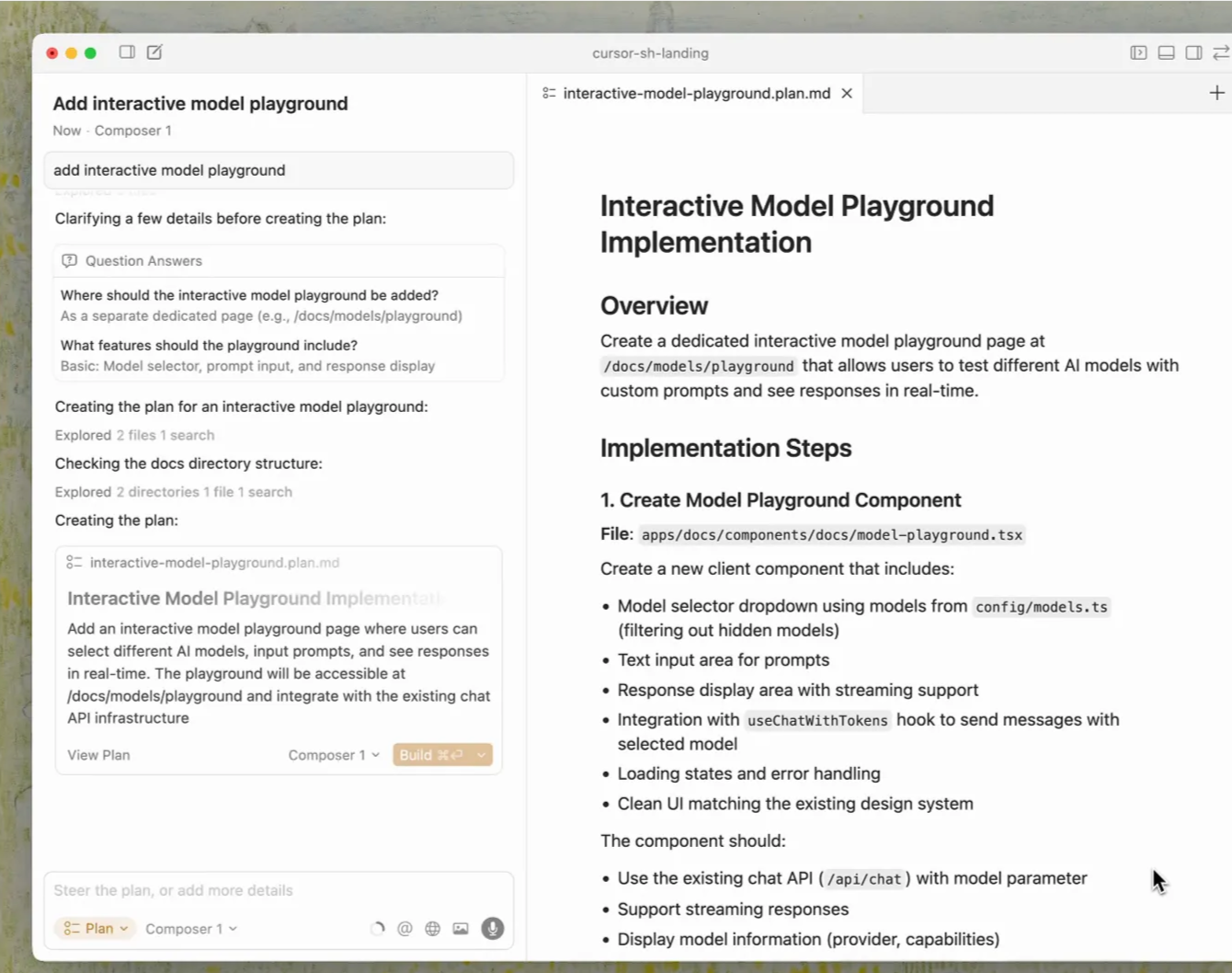Viewport: 1232px width, 973px height.
Task: Click the bullet 'Response display area with streaming support'
Action: tap(797, 691)
